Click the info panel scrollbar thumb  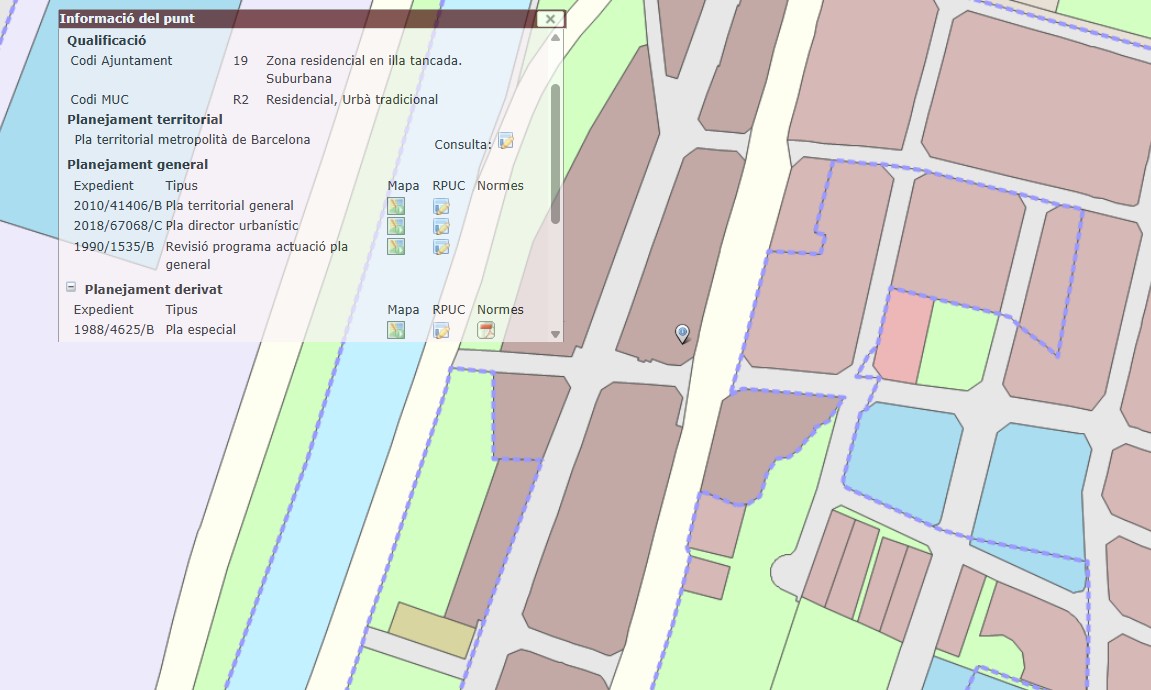[x=555, y=153]
